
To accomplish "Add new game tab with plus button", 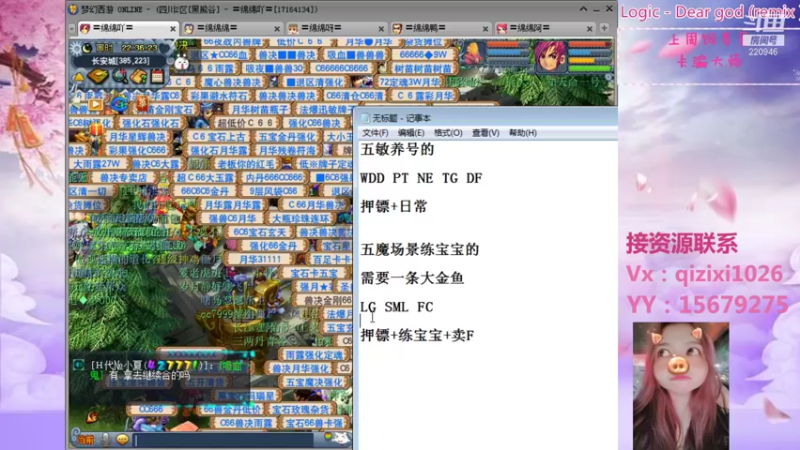I will click(604, 28).
